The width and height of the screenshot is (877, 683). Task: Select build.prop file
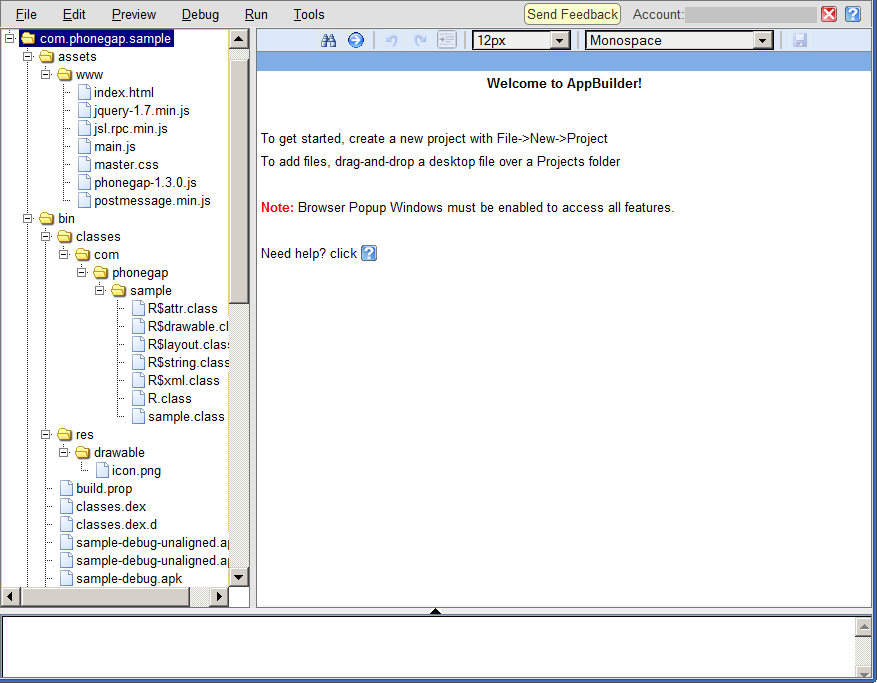coord(104,488)
